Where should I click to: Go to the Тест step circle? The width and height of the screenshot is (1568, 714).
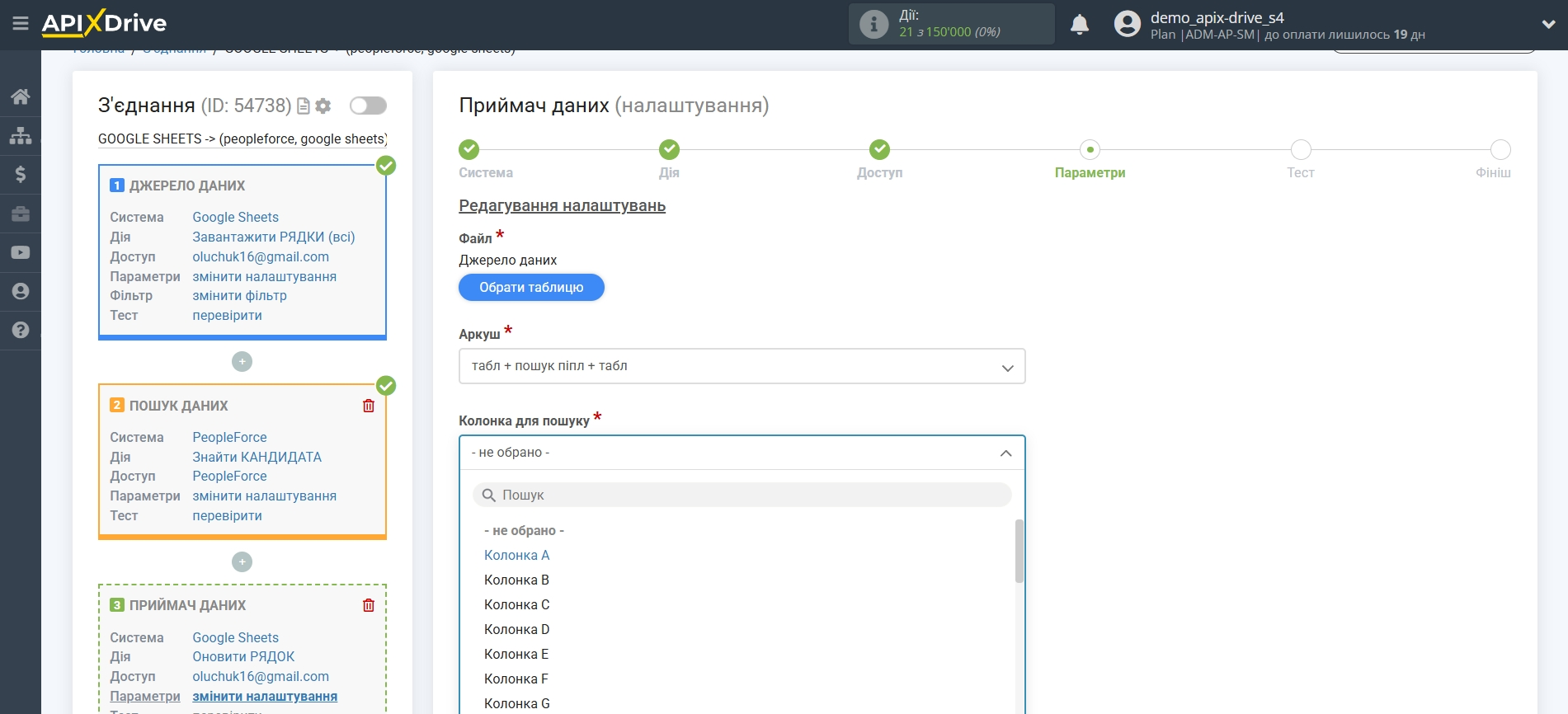[x=1301, y=149]
